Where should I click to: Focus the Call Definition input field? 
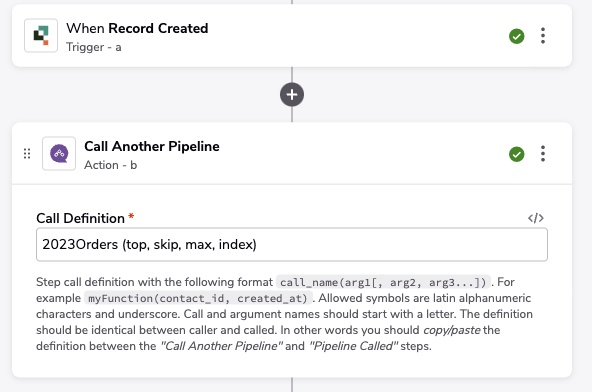(292, 244)
